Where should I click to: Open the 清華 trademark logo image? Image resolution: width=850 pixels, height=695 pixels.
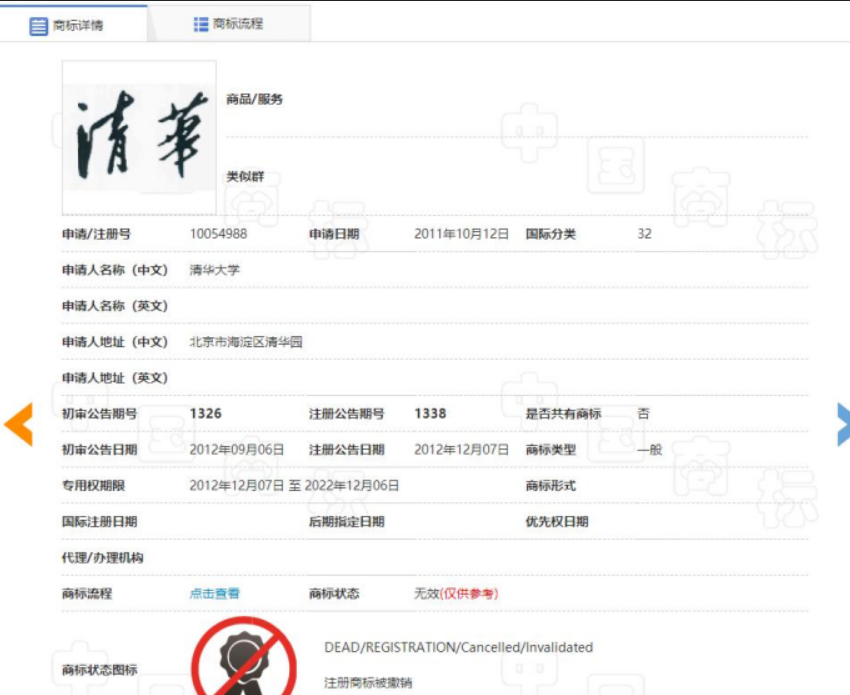(139, 137)
